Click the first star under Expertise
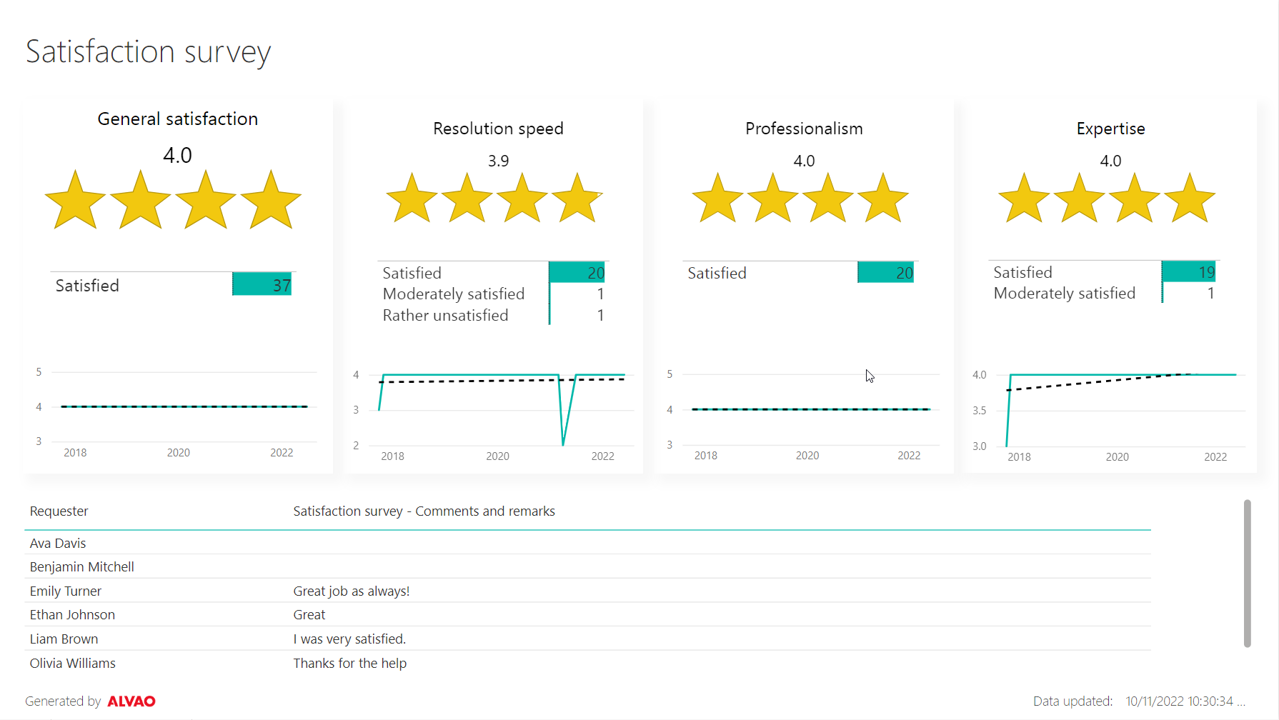 click(x=1024, y=198)
